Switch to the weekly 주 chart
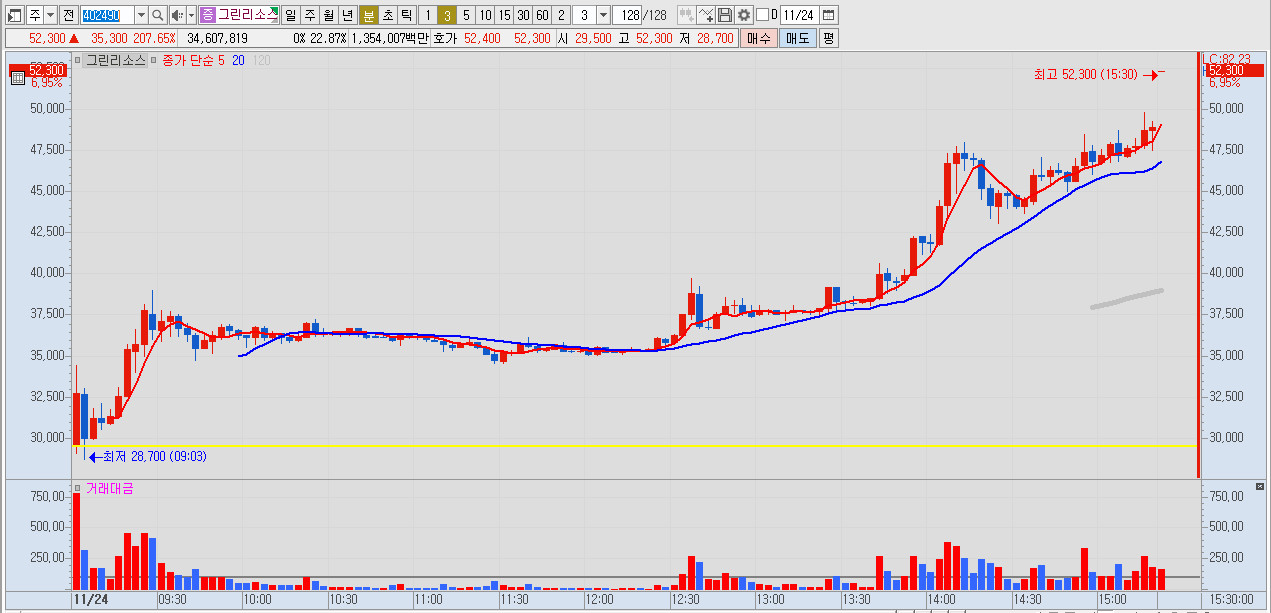 click(x=308, y=15)
